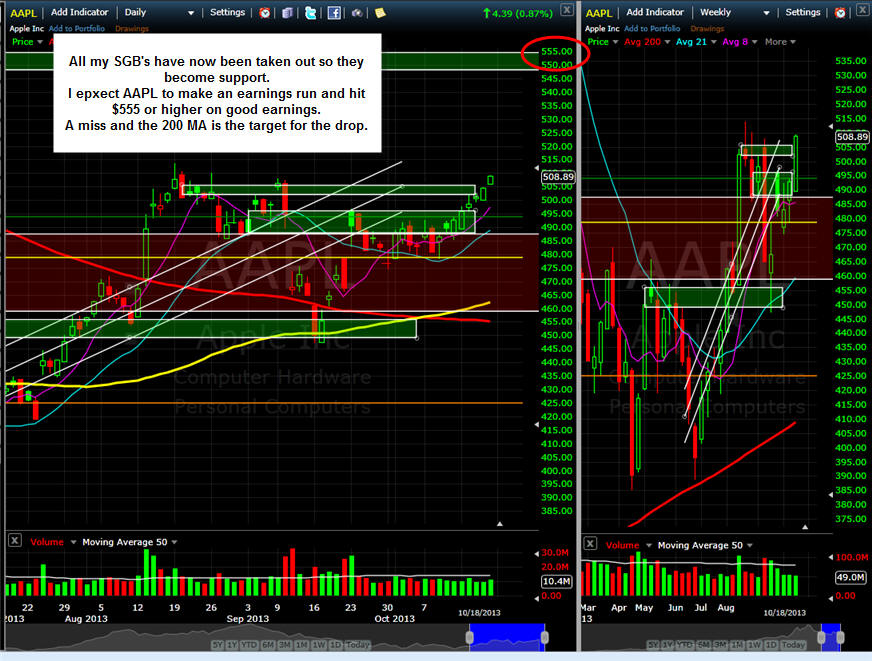The height and width of the screenshot is (661, 872).
Task: Open Settings in the Daily chart toolbar
Action: [x=227, y=12]
